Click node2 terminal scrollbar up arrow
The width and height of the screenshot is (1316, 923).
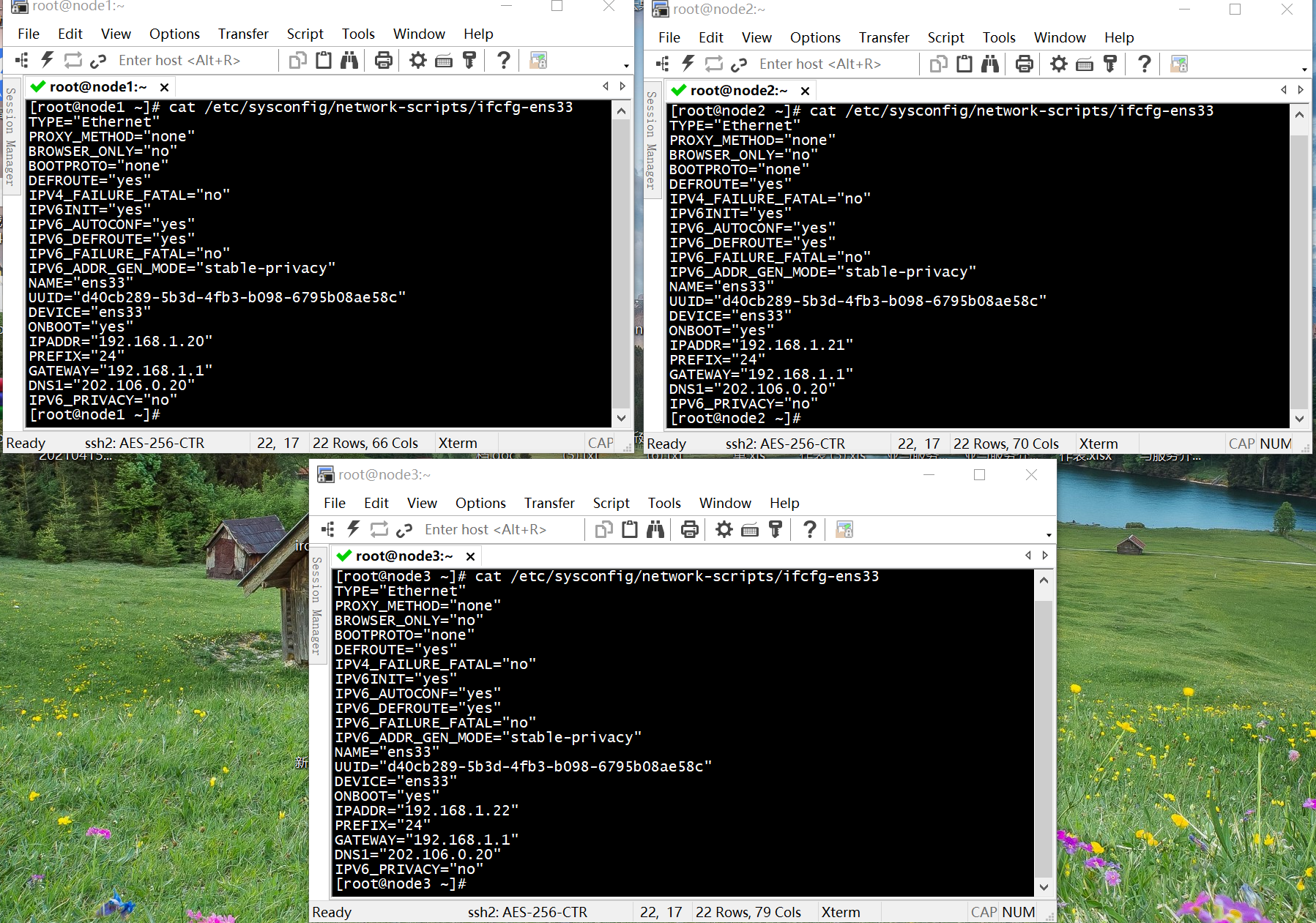pos(1299,114)
